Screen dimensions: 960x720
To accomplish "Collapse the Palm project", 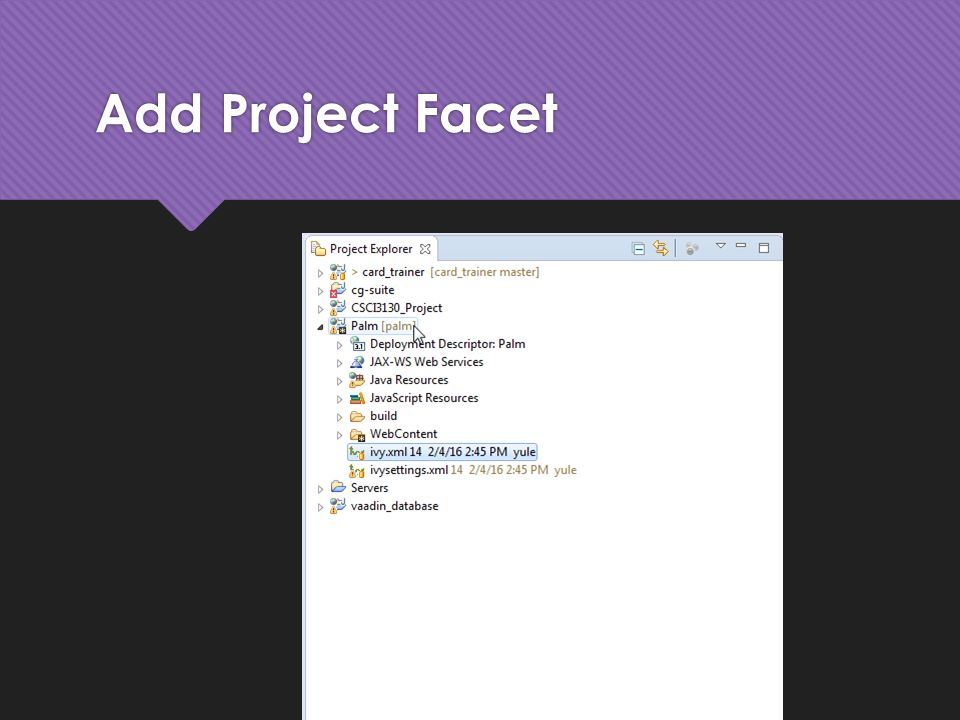I will 320,327.
